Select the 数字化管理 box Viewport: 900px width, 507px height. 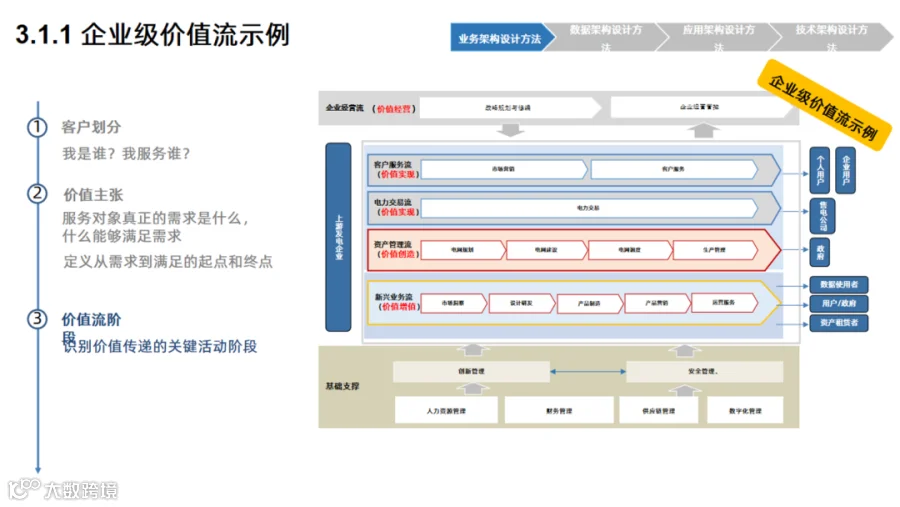(x=746, y=411)
